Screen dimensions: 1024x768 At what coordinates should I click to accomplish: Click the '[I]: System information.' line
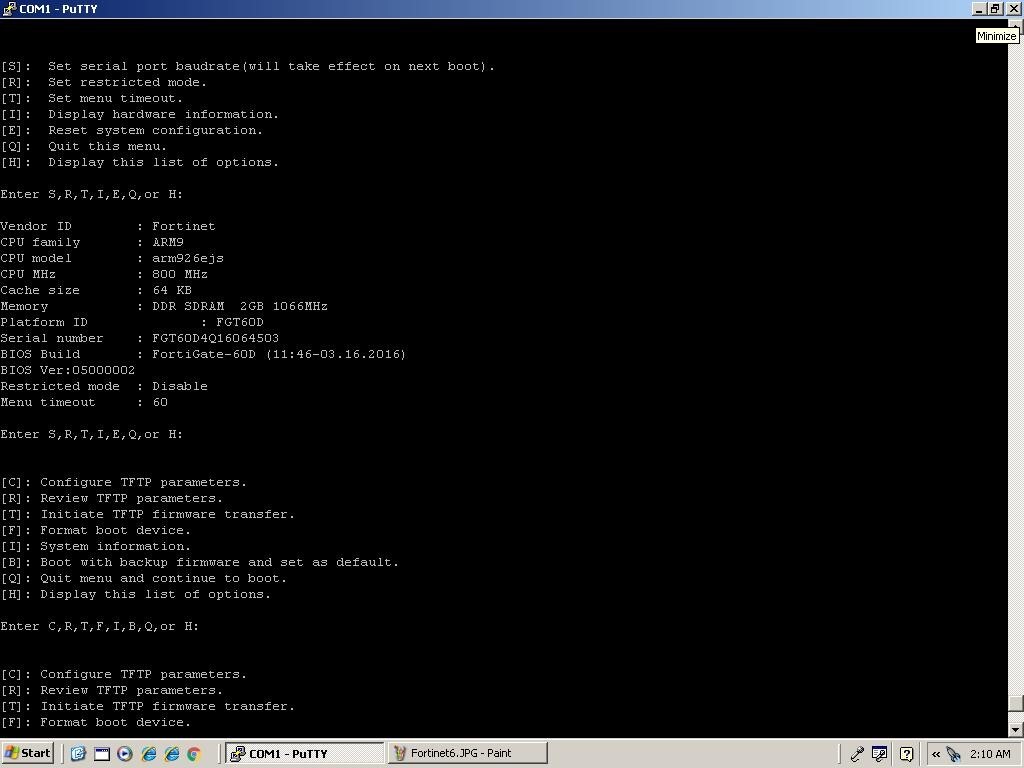(95, 546)
